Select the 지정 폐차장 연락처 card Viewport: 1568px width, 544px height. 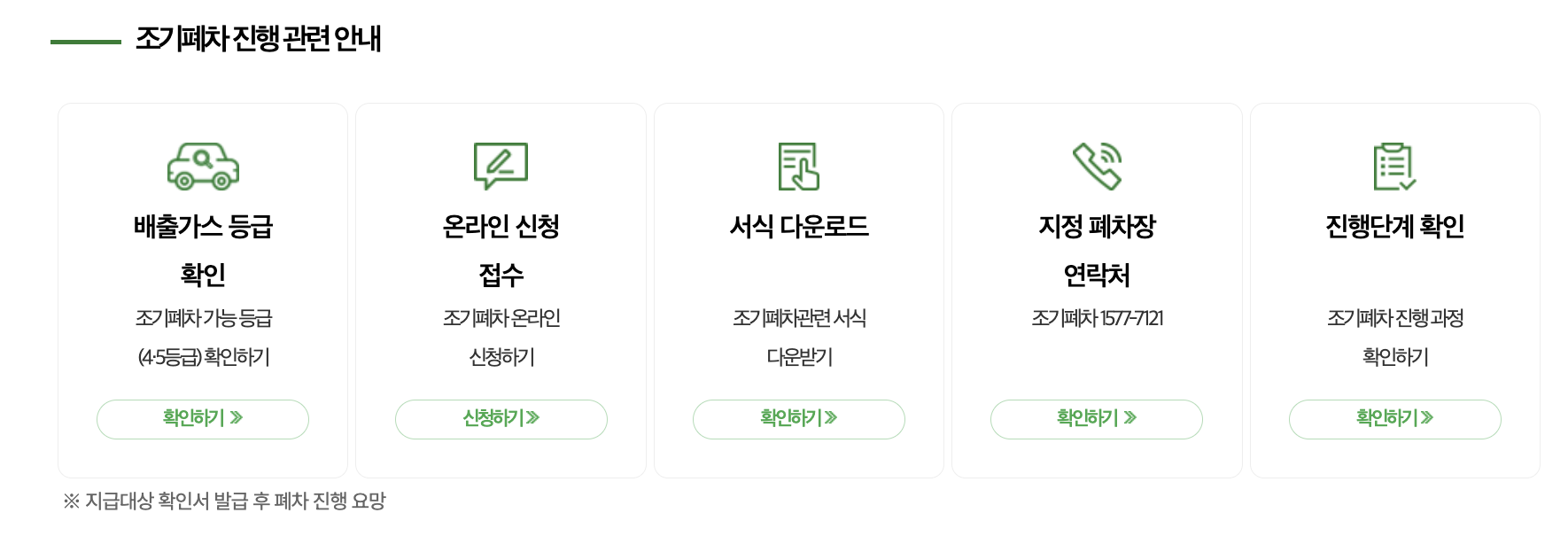click(x=1098, y=290)
